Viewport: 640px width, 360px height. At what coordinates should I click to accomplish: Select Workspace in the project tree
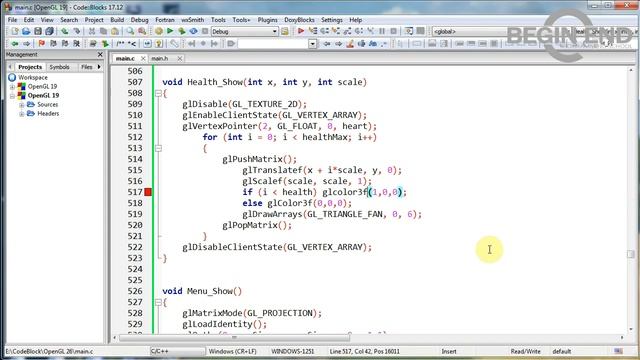33,78
